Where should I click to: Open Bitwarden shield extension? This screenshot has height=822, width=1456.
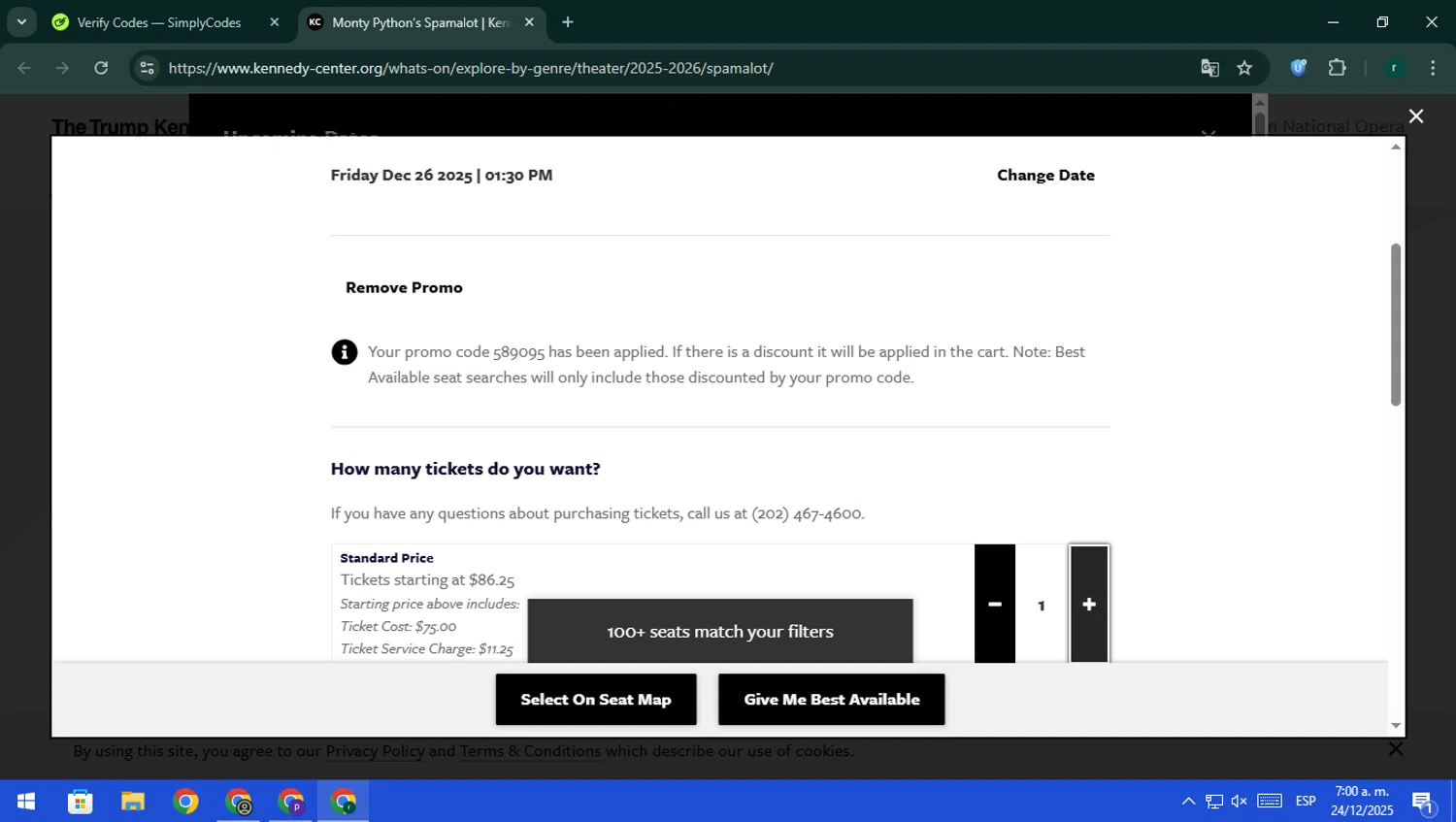1299,68
